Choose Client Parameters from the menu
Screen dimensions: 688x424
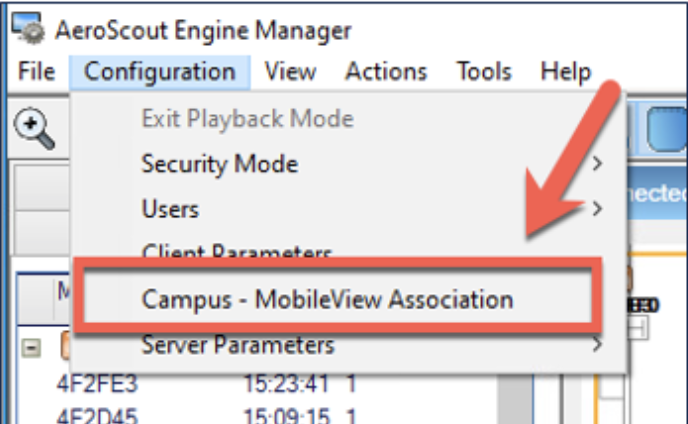(236, 251)
